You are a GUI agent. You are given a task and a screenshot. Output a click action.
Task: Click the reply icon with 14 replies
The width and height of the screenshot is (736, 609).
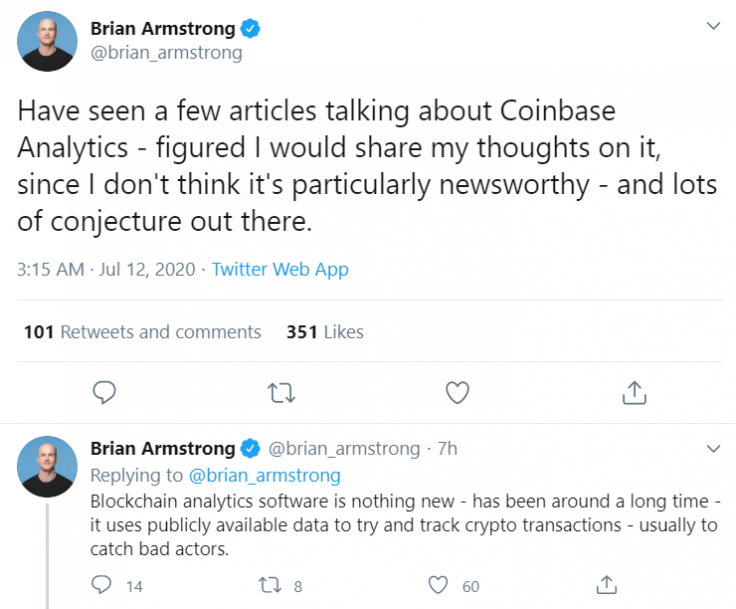(x=104, y=584)
